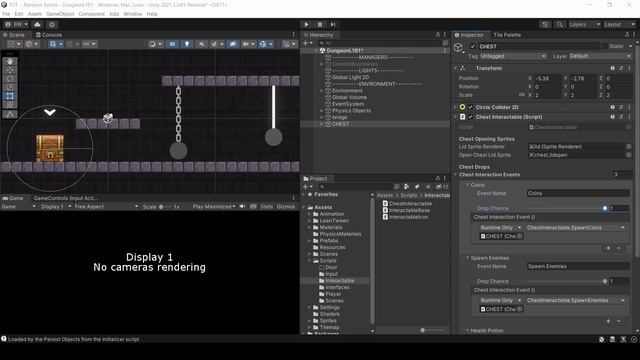
Task: Open the Layer Default dropdown
Action: 600,56
